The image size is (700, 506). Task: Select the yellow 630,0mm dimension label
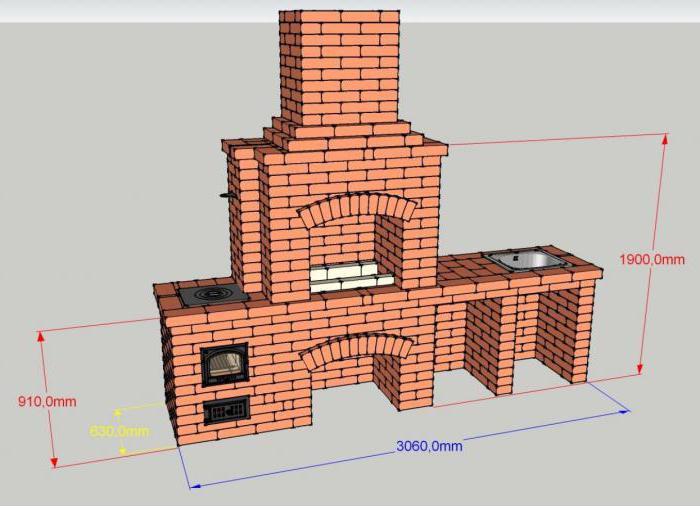(119, 431)
